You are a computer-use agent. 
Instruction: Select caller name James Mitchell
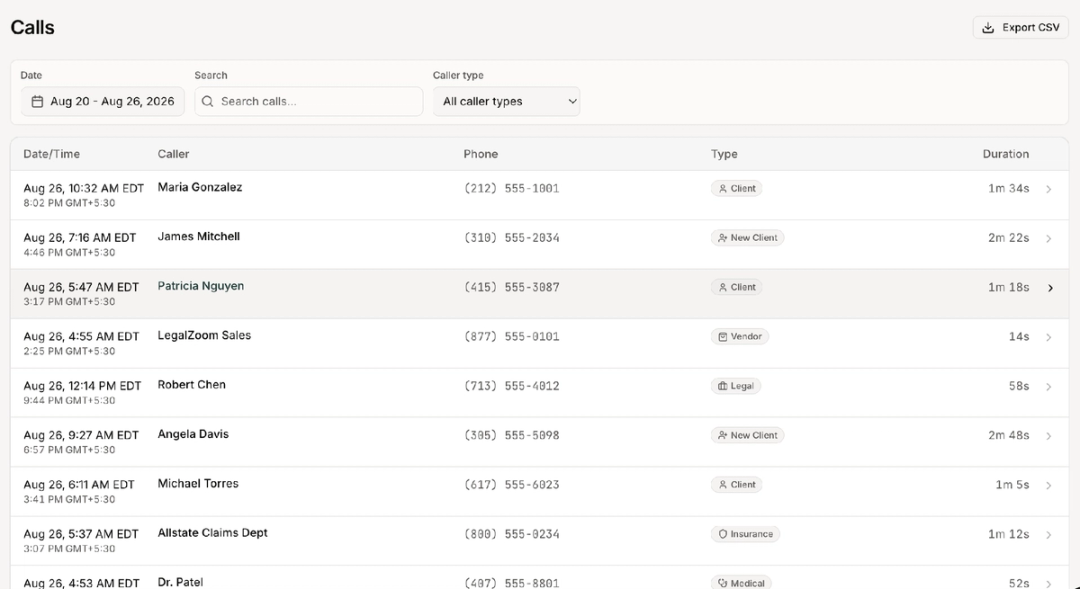199,236
